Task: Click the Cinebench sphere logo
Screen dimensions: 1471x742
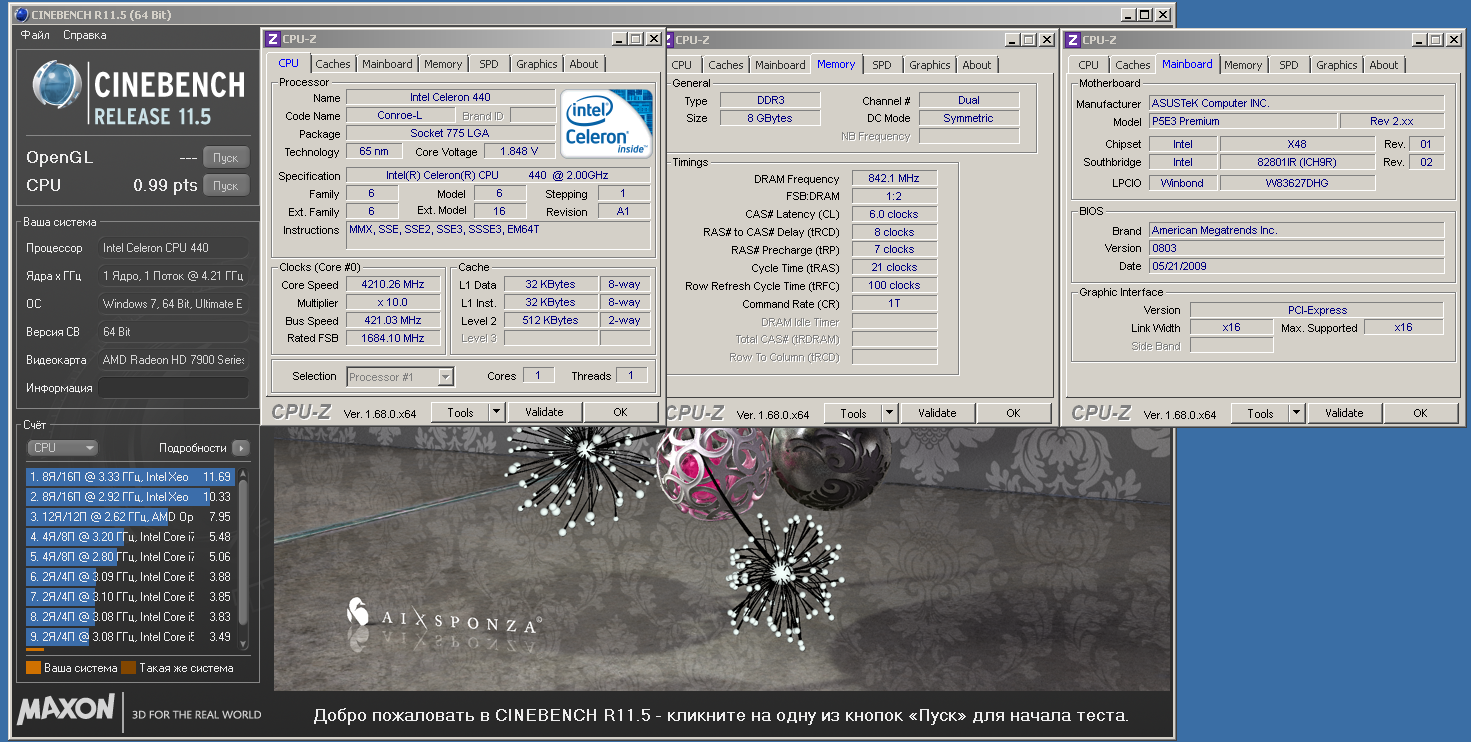Action: click(x=57, y=86)
